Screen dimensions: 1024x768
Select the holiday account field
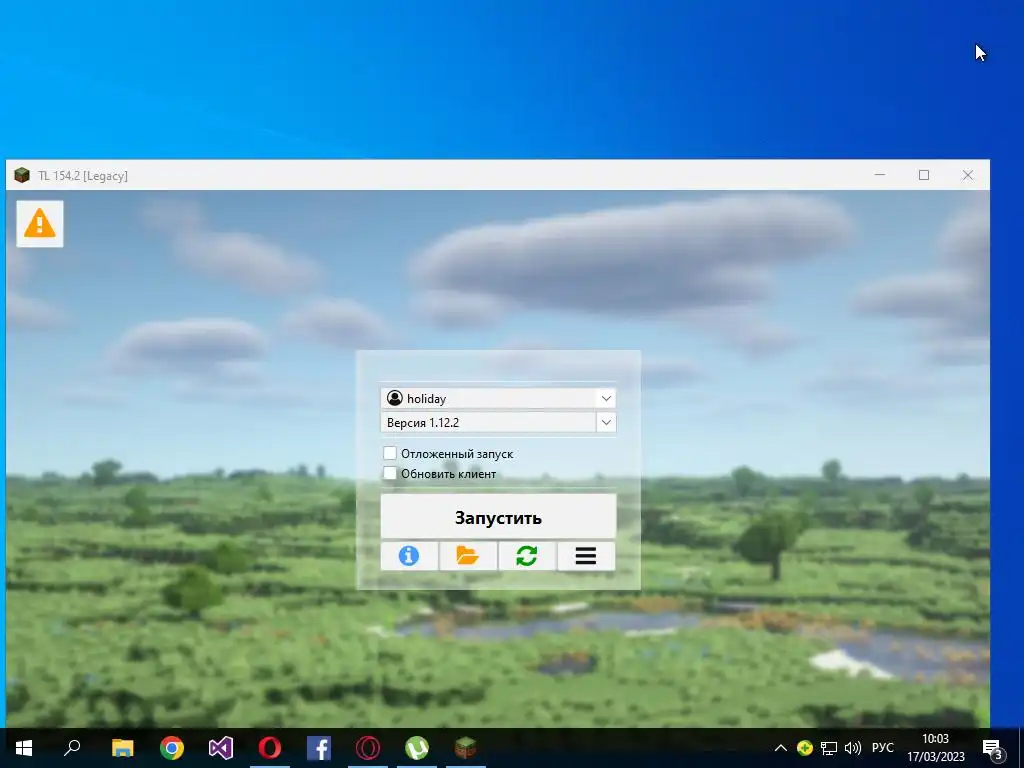[x=498, y=398]
